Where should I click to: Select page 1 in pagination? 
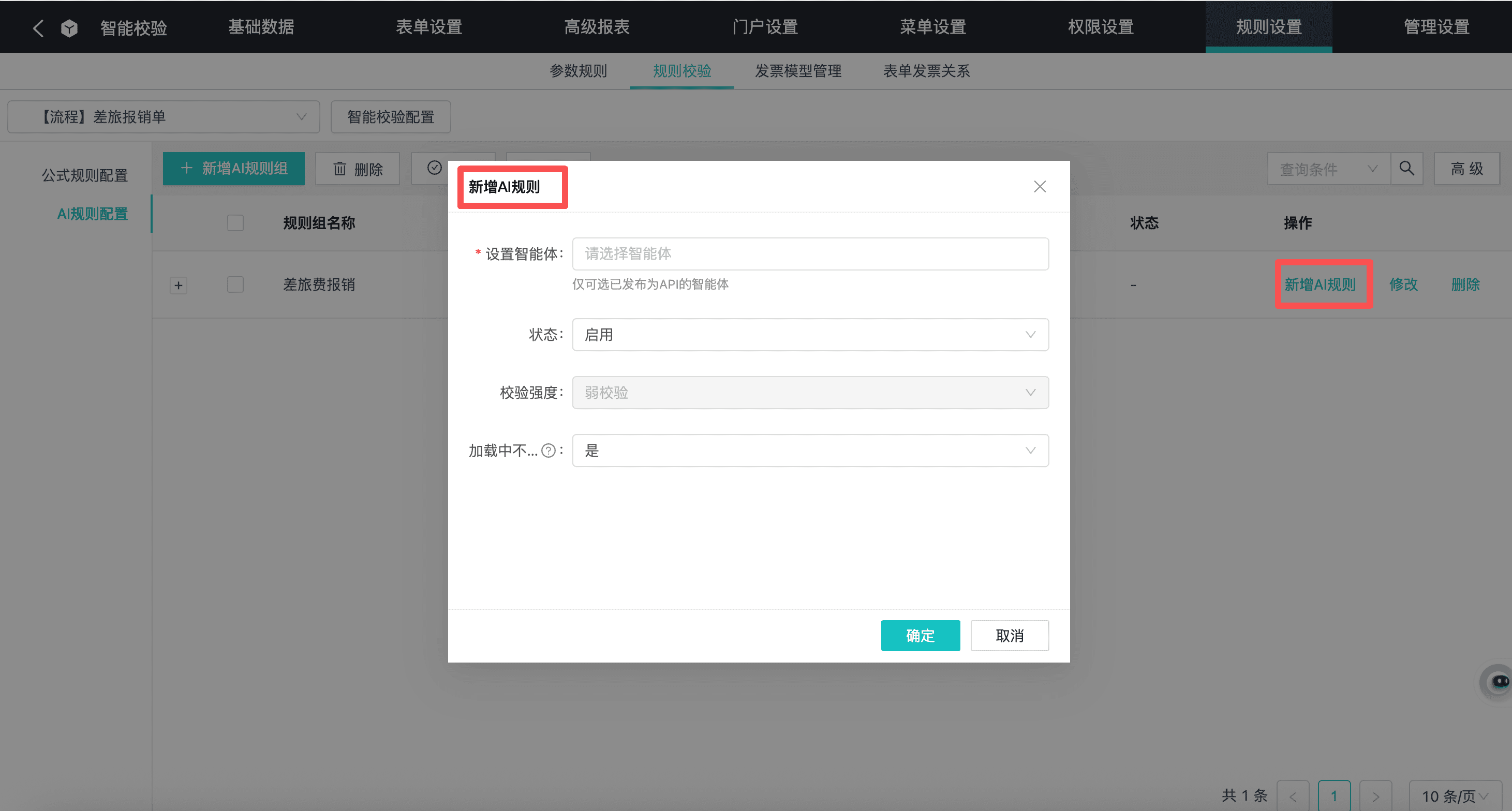[x=1334, y=796]
